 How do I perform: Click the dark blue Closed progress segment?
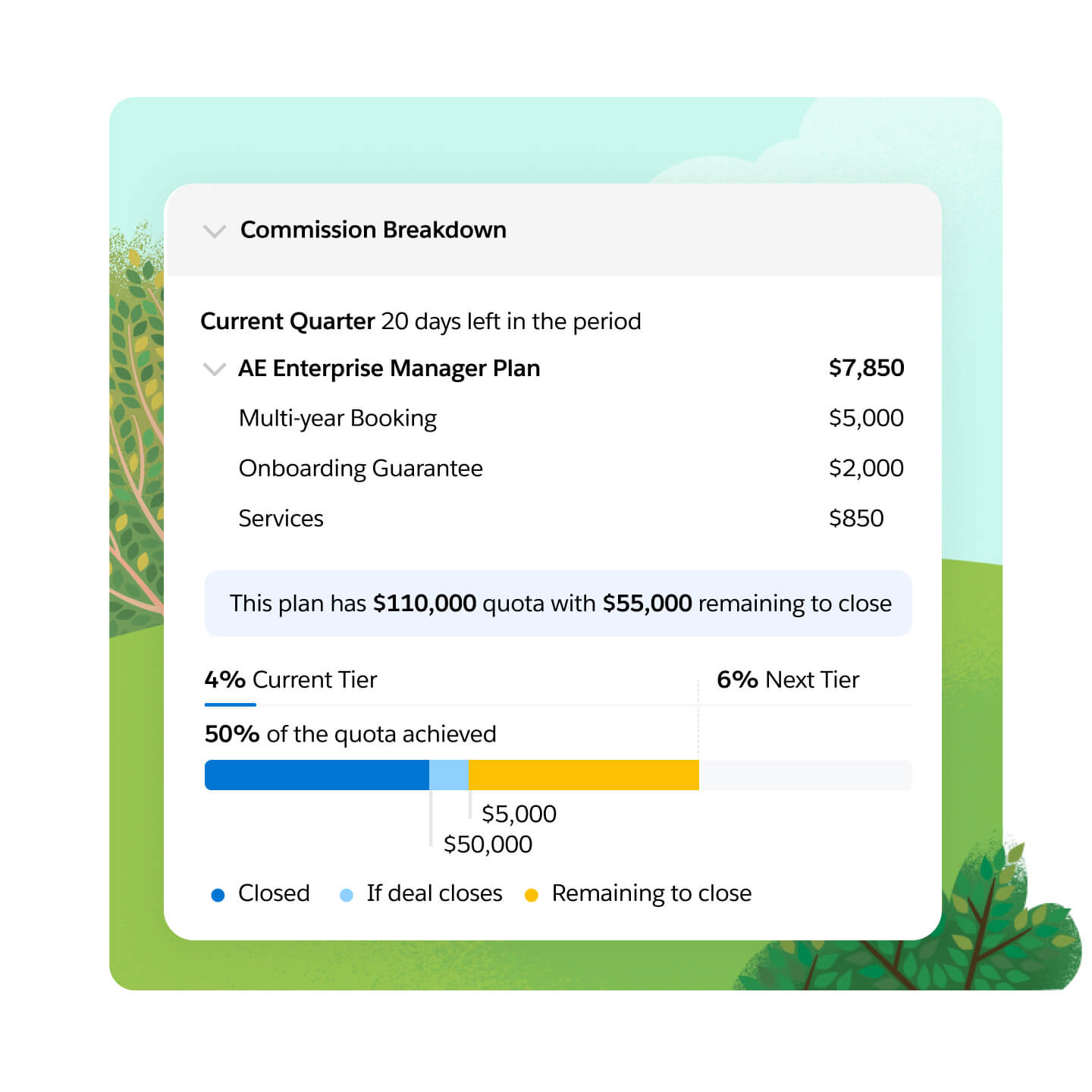[x=316, y=775]
